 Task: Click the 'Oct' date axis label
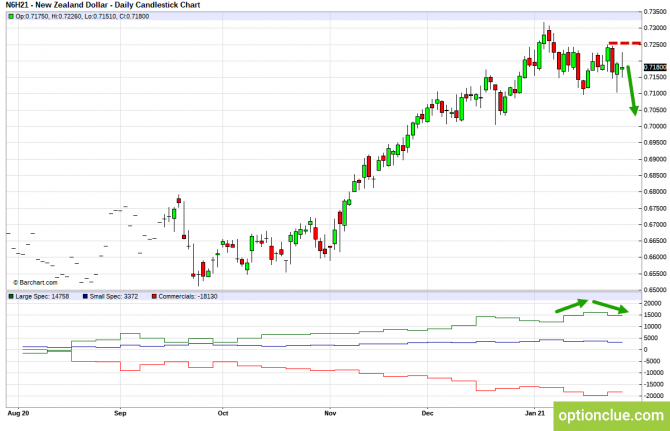[x=223, y=413]
